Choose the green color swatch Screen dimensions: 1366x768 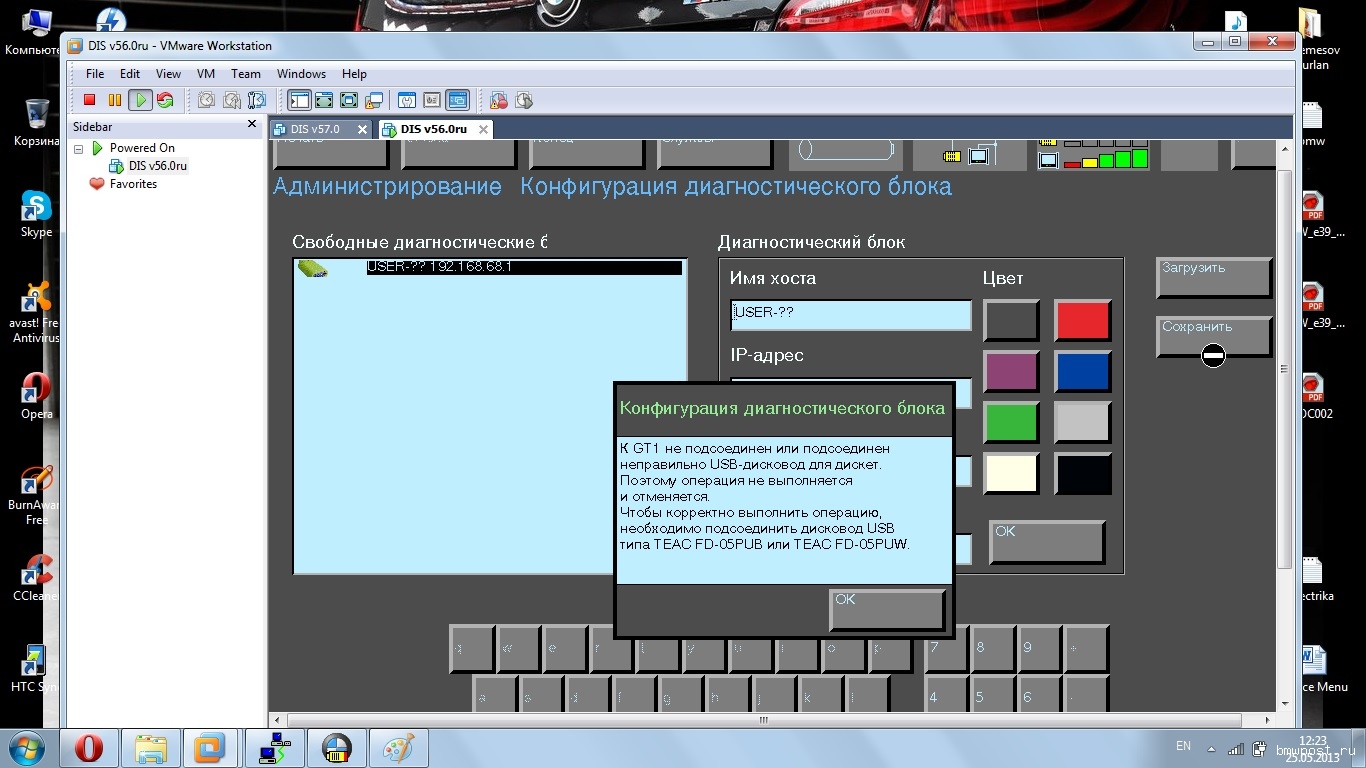click(x=1011, y=423)
